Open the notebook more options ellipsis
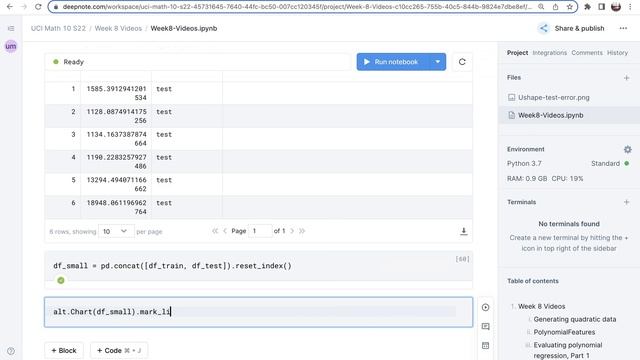The width and height of the screenshot is (640, 360). tap(623, 28)
